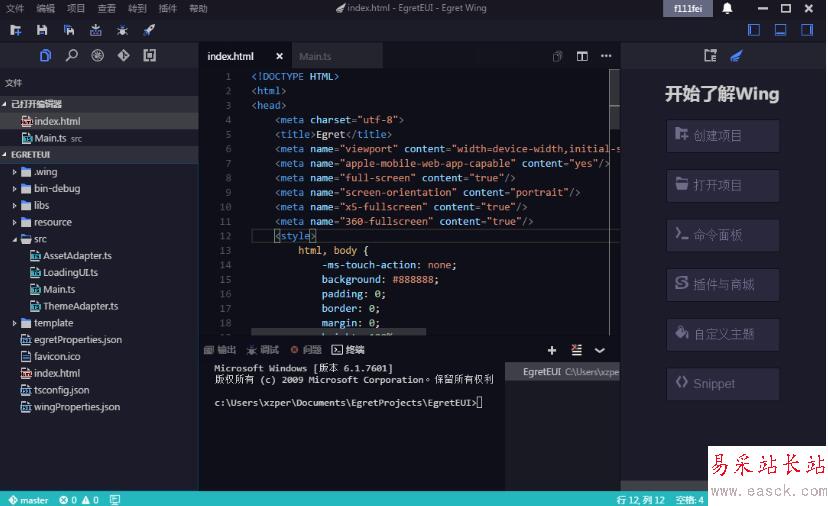The width and height of the screenshot is (828, 506).
Task: Click the 命令面板 button
Action: click(723, 235)
